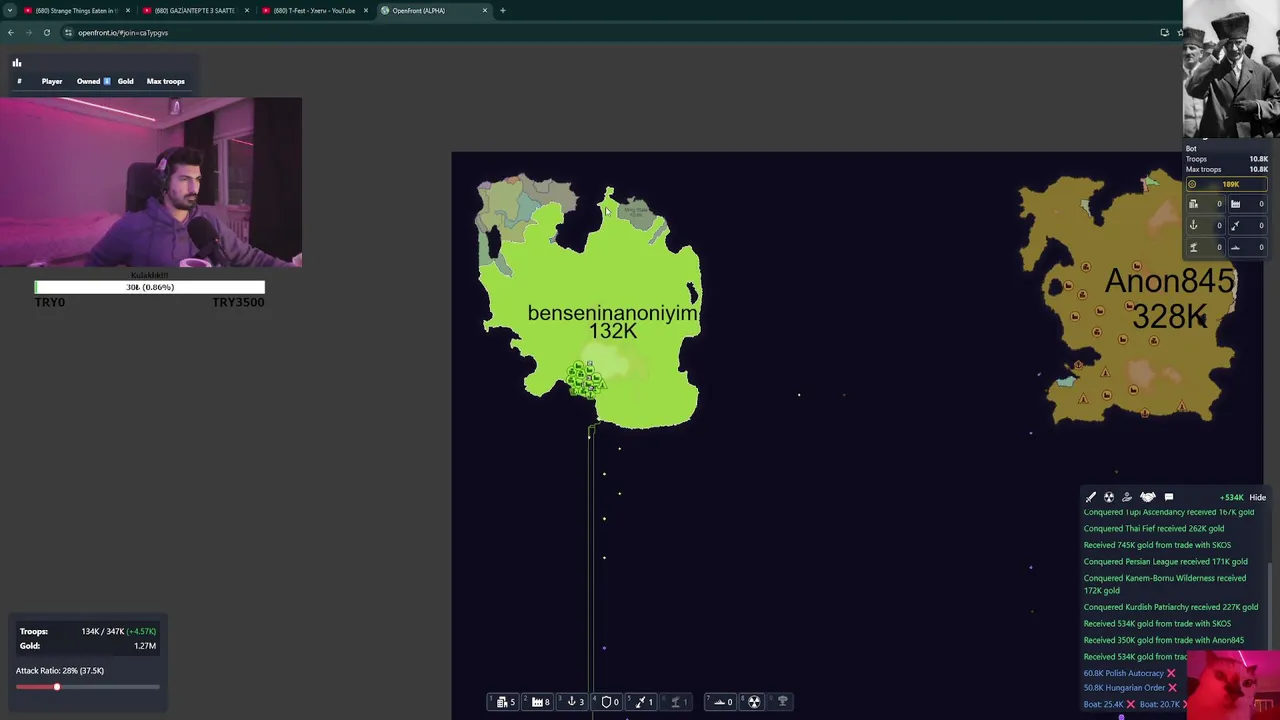Screen dimensions: 1280x720
Task: Select the Port anchor build icon
Action: point(572,702)
